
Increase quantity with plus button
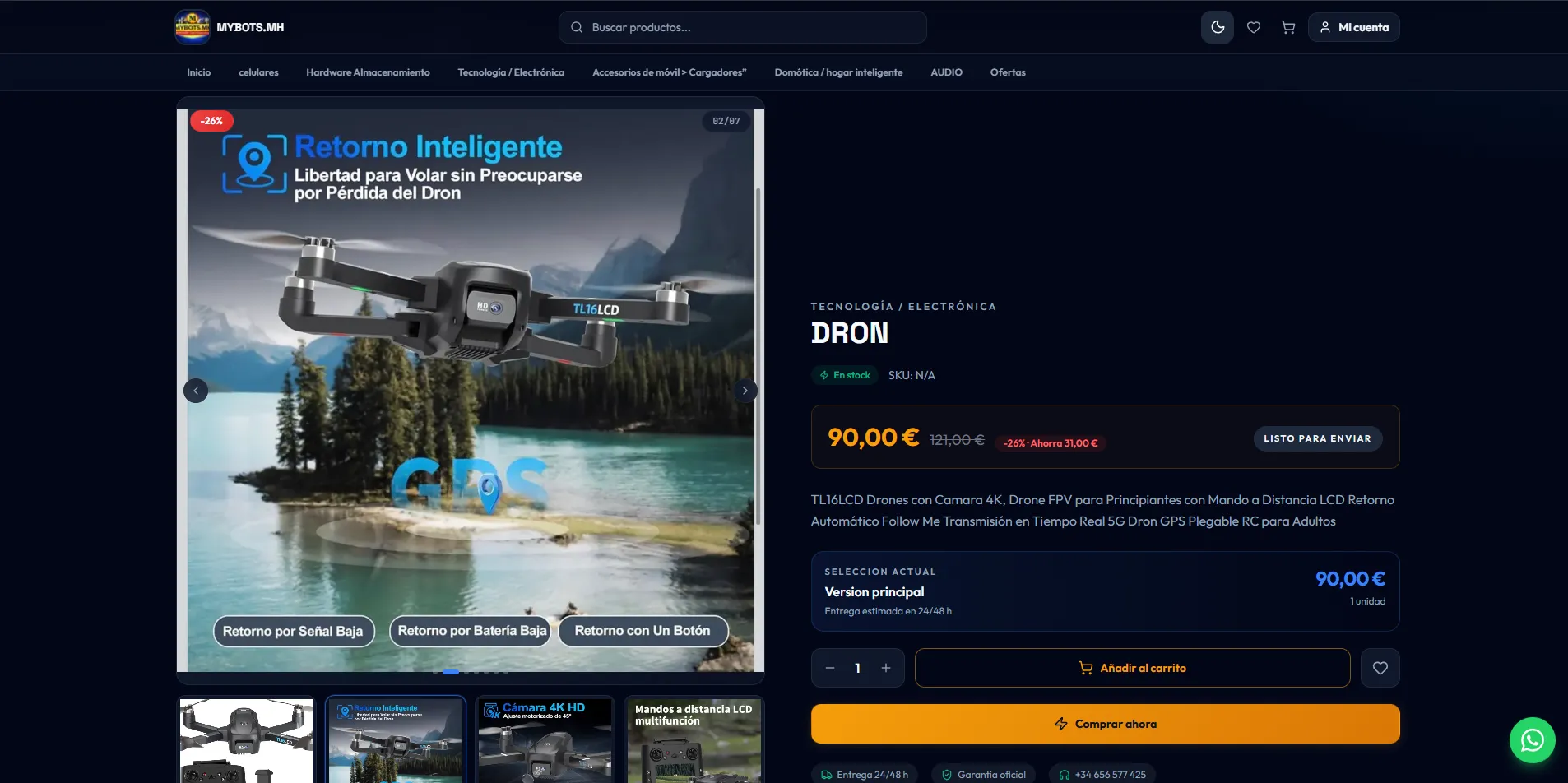point(886,668)
